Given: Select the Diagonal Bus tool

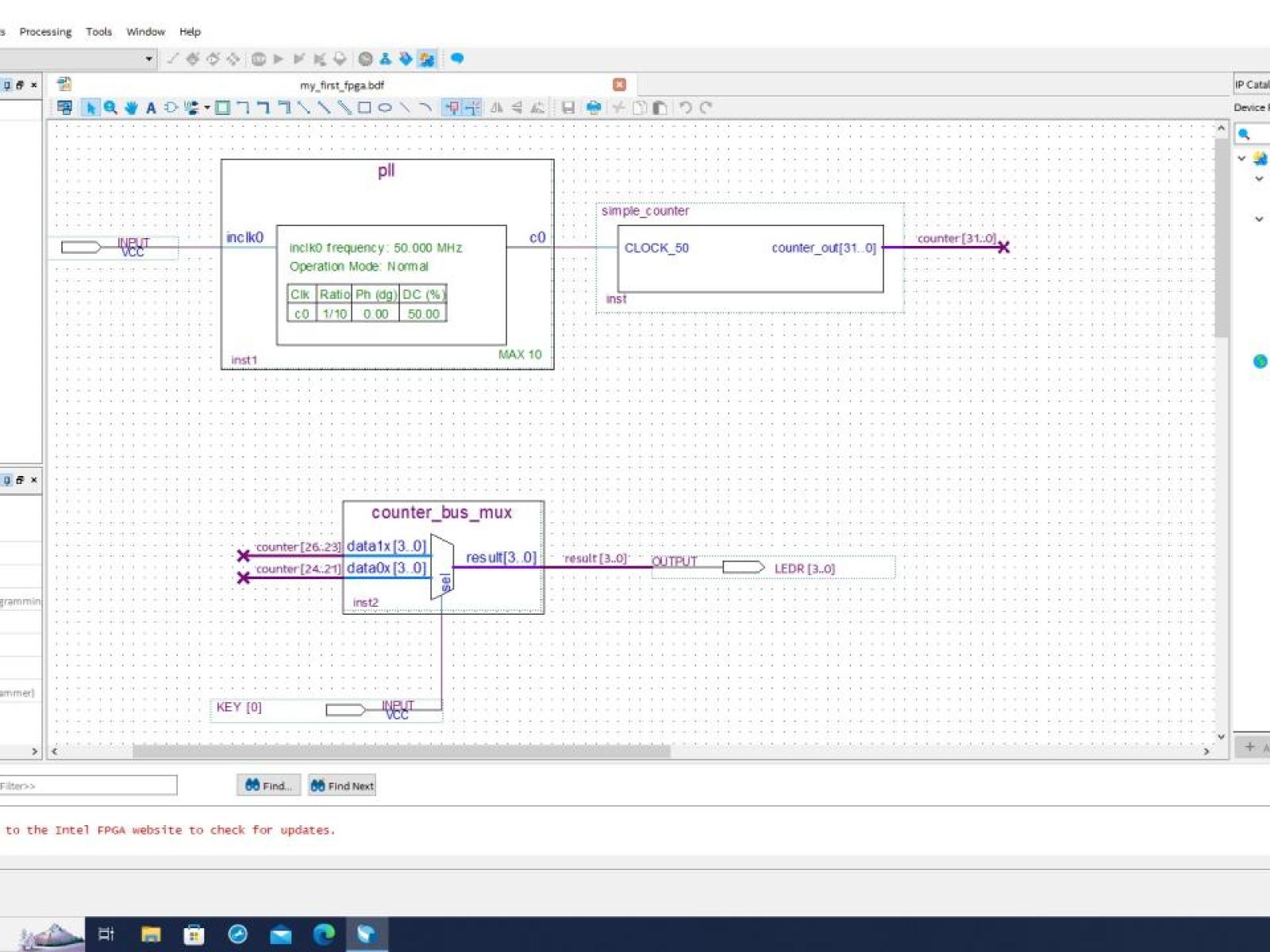Looking at the screenshot, I should (324, 108).
